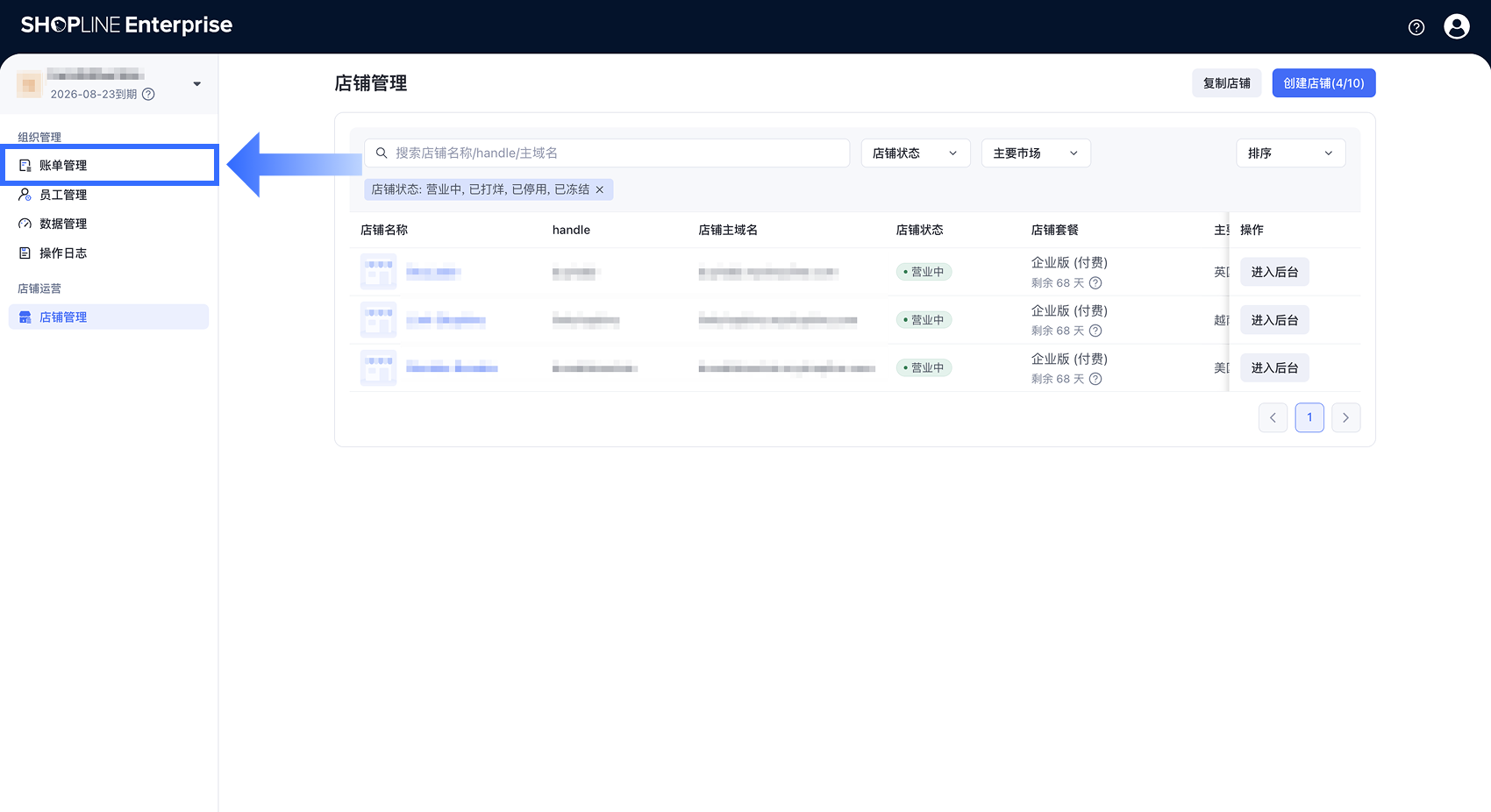Click third row's 营业中 status badge
This screenshot has width=1491, height=812.
[x=924, y=368]
